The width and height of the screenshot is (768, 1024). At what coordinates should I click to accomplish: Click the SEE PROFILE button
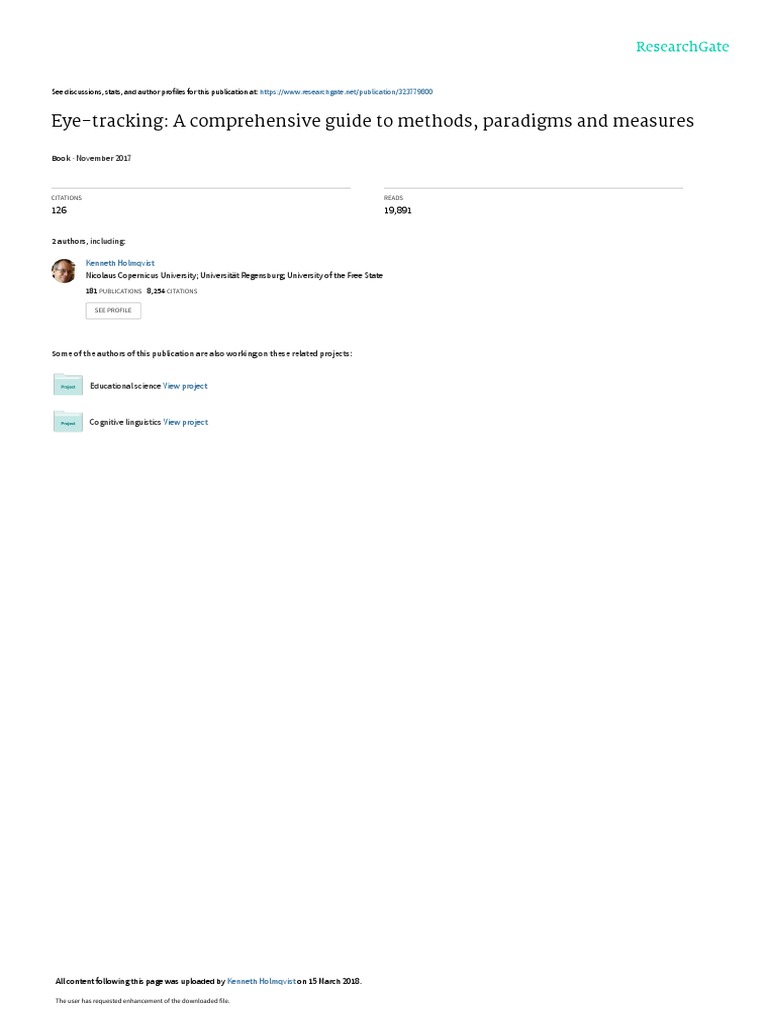tap(113, 310)
